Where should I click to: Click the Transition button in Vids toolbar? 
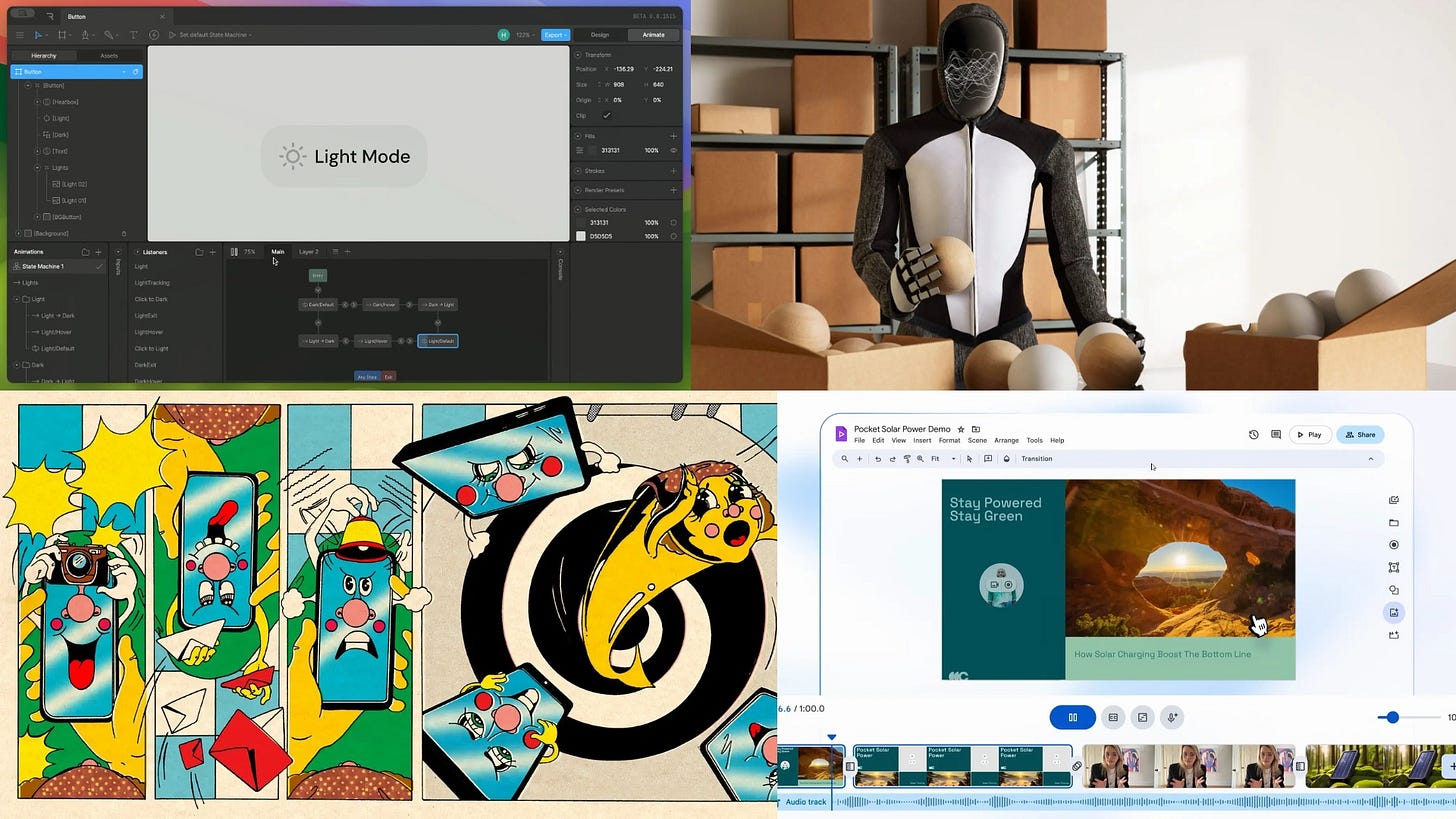(1036, 459)
